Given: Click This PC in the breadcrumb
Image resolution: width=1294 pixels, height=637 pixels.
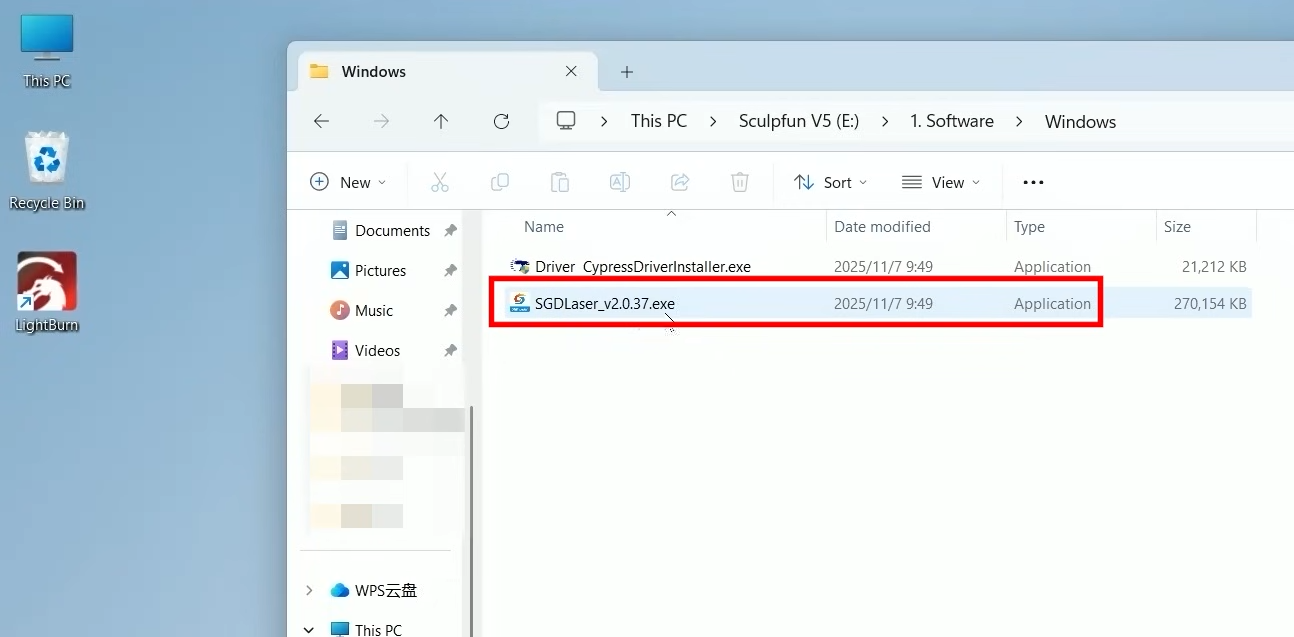Looking at the screenshot, I should coord(659,121).
